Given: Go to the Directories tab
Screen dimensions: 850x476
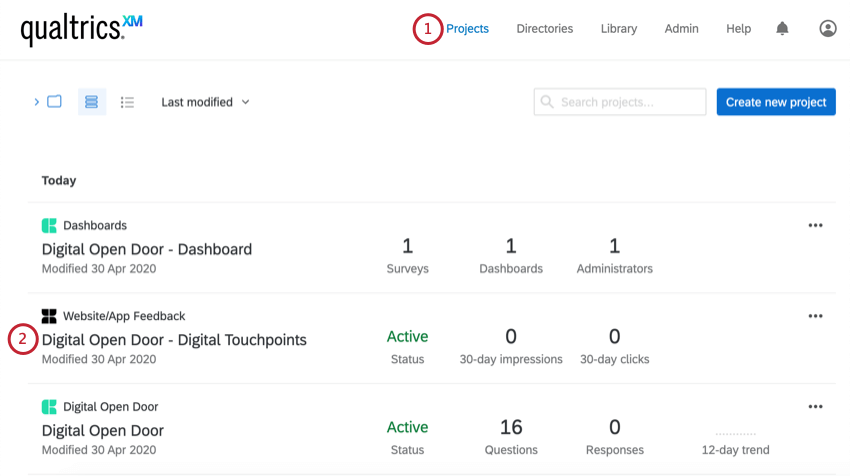Looking at the screenshot, I should [545, 29].
